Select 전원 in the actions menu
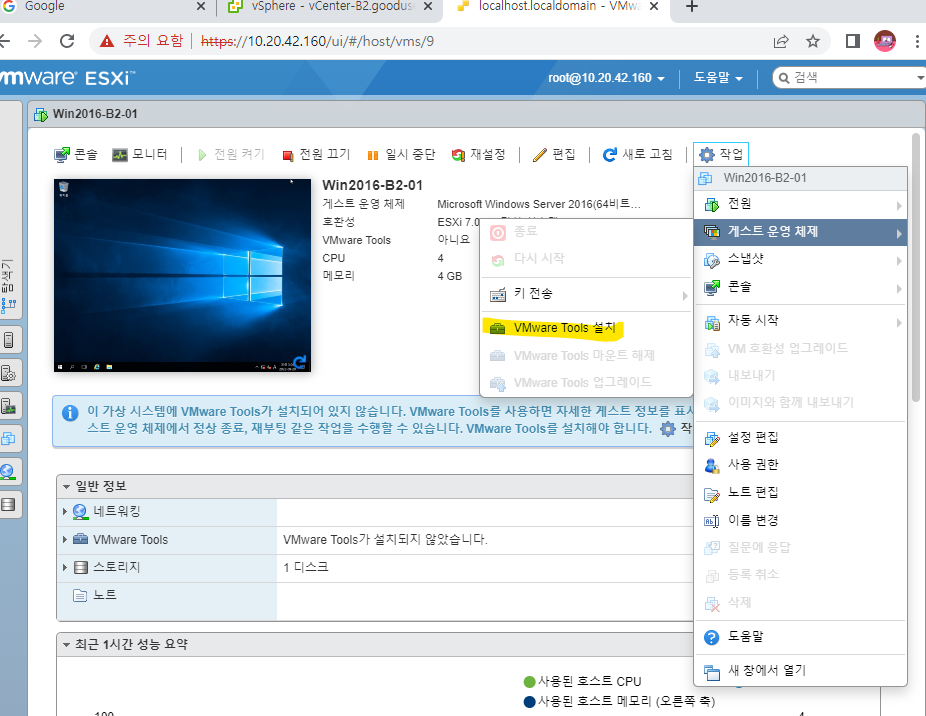 [800, 204]
